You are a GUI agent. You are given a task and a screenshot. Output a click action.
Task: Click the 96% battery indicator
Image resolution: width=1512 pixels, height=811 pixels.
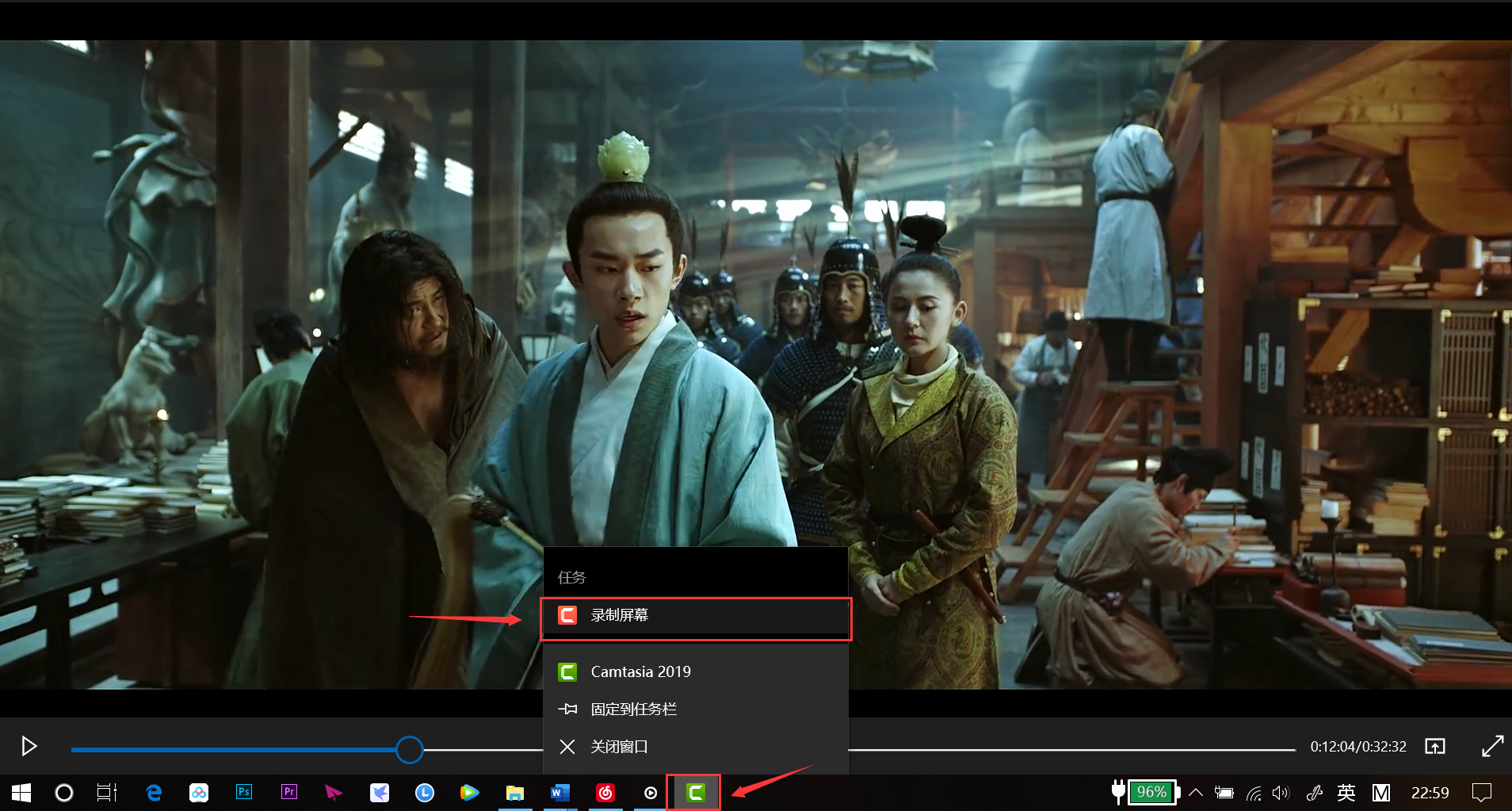(1153, 792)
